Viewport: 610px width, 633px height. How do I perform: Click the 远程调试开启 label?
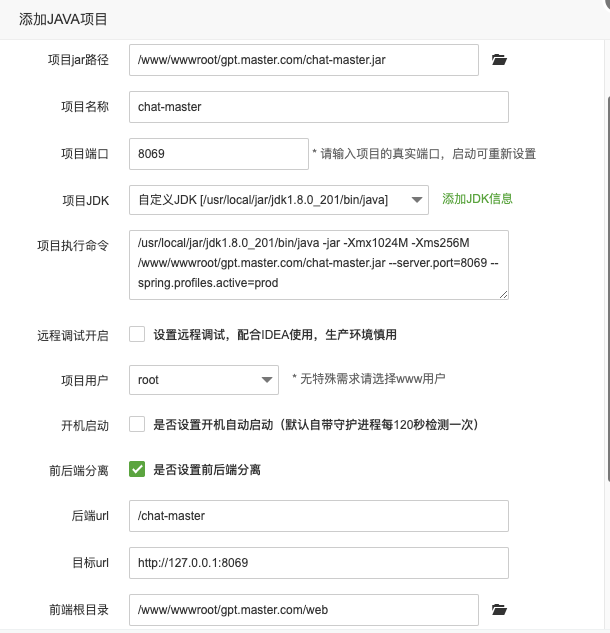73,335
